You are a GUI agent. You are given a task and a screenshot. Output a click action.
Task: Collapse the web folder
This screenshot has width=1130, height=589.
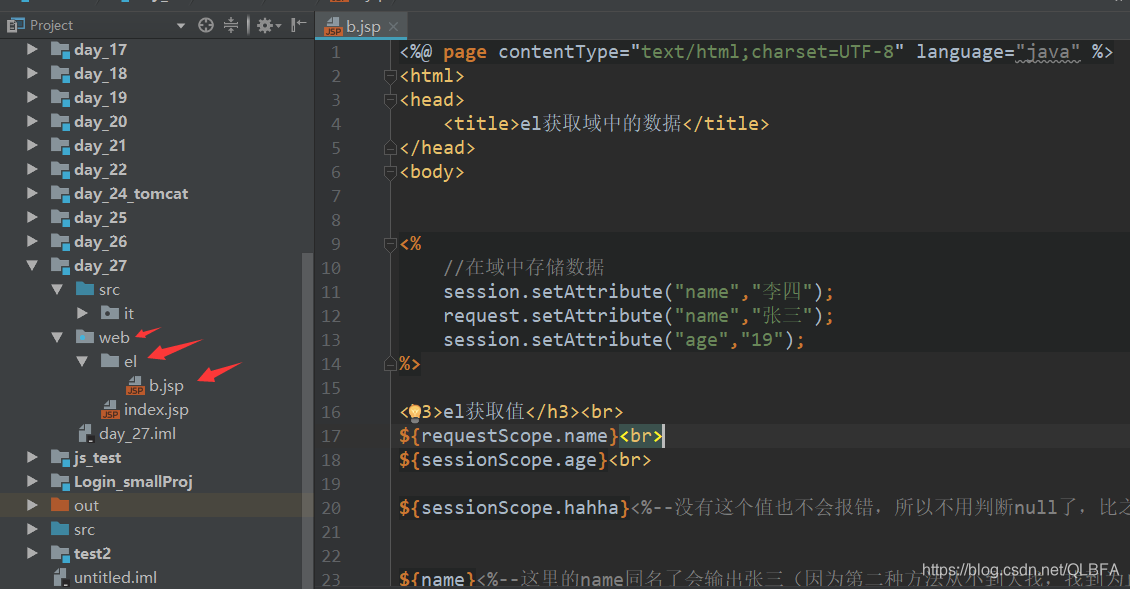[x=57, y=337]
